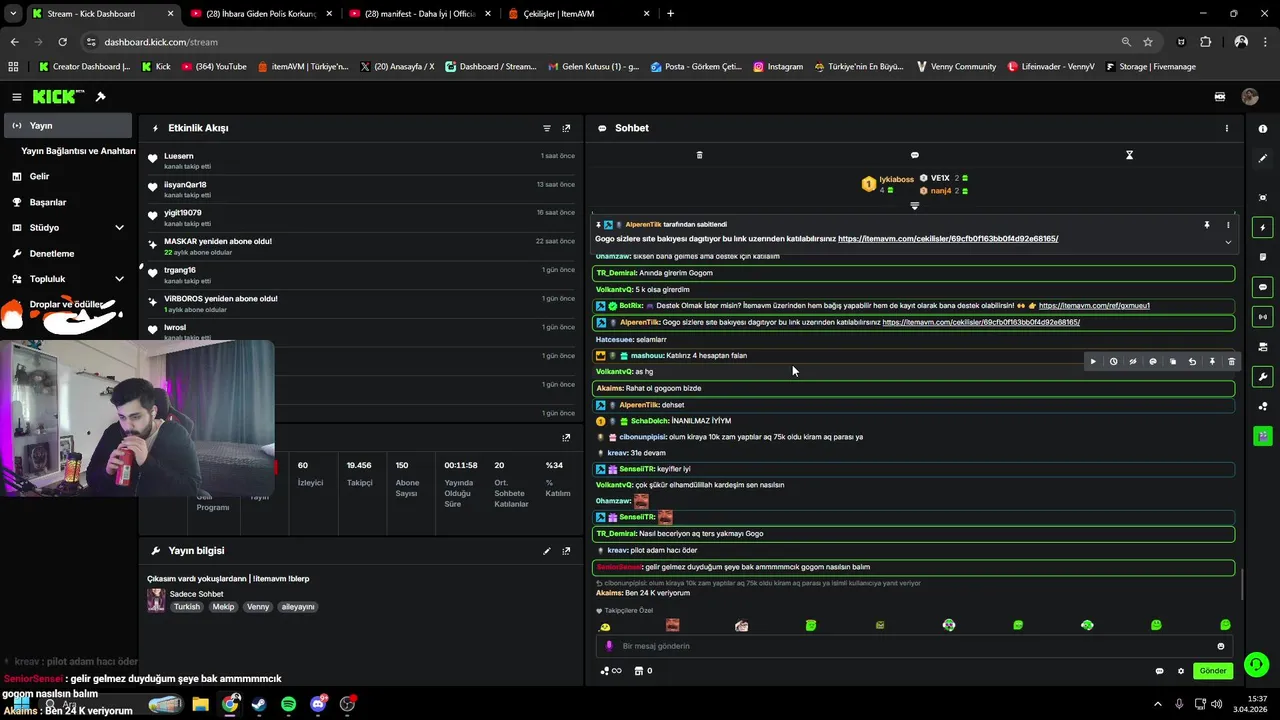Click the timeout clock icon on message
The height and width of the screenshot is (720, 1280).
(x=1113, y=361)
